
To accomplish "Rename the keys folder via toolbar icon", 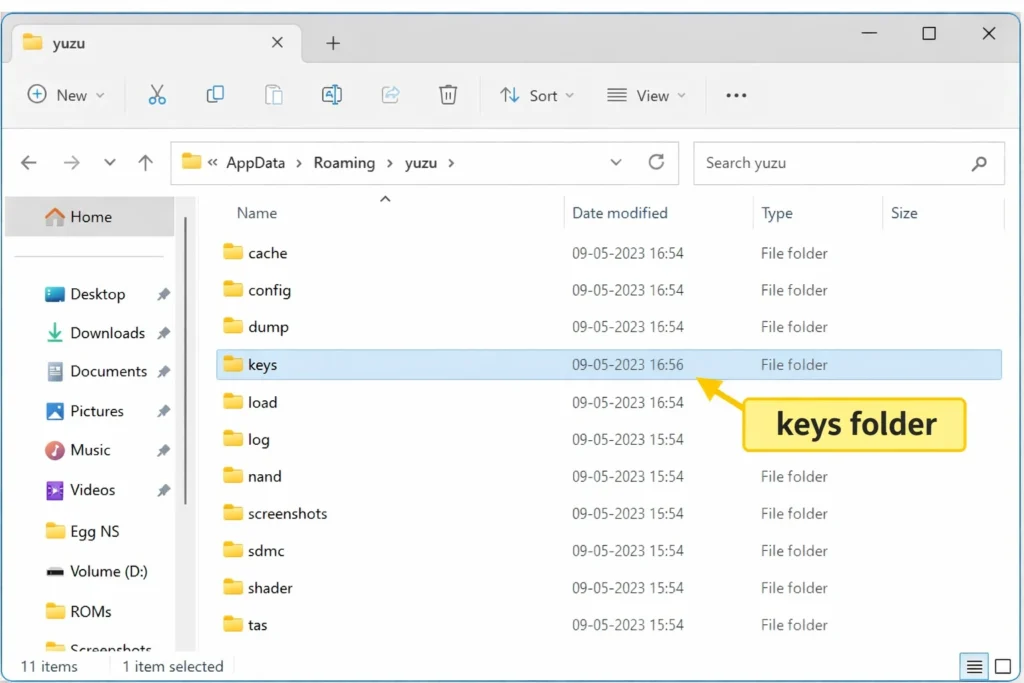I will 331,95.
